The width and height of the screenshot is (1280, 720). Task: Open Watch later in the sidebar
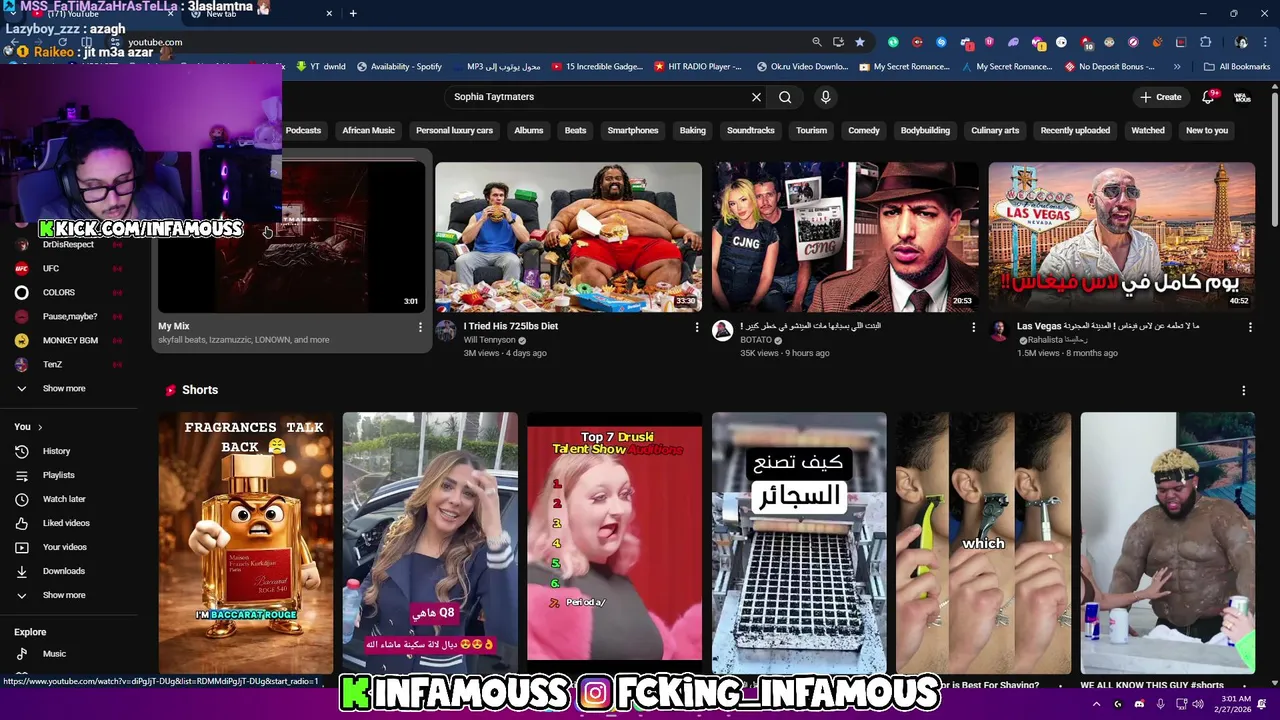coord(68,499)
